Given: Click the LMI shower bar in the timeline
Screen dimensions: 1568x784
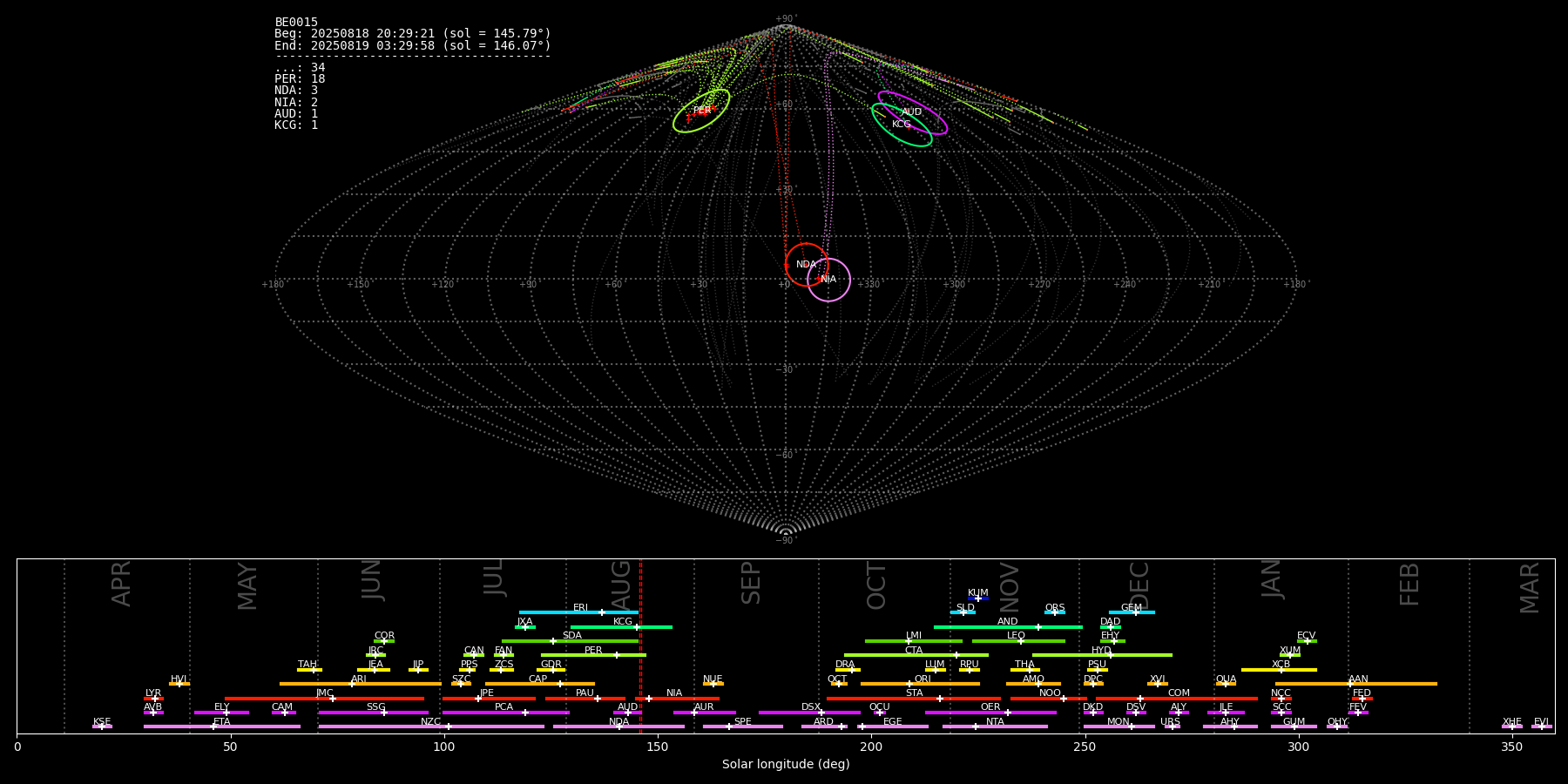Looking at the screenshot, I should tap(914, 641).
